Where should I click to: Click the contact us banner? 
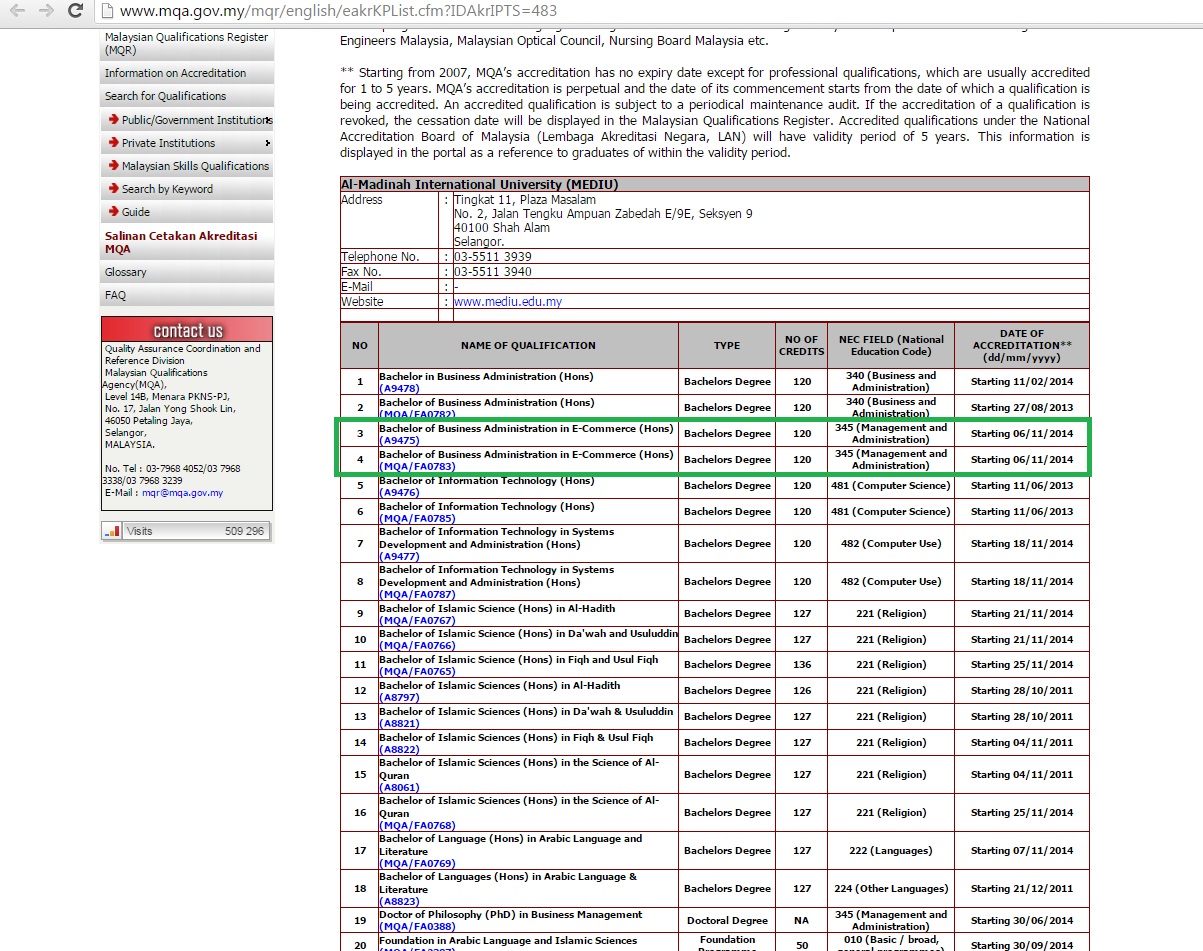[x=186, y=330]
